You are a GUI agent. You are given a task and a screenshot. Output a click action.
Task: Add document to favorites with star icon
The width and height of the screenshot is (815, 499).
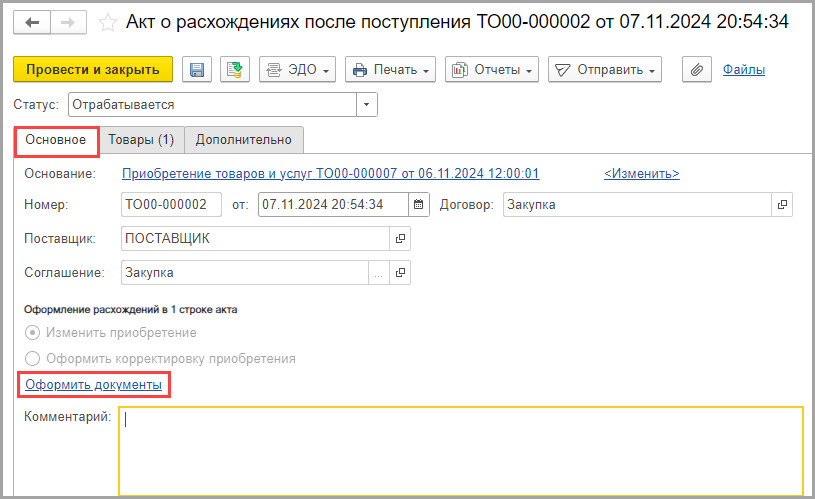[108, 22]
